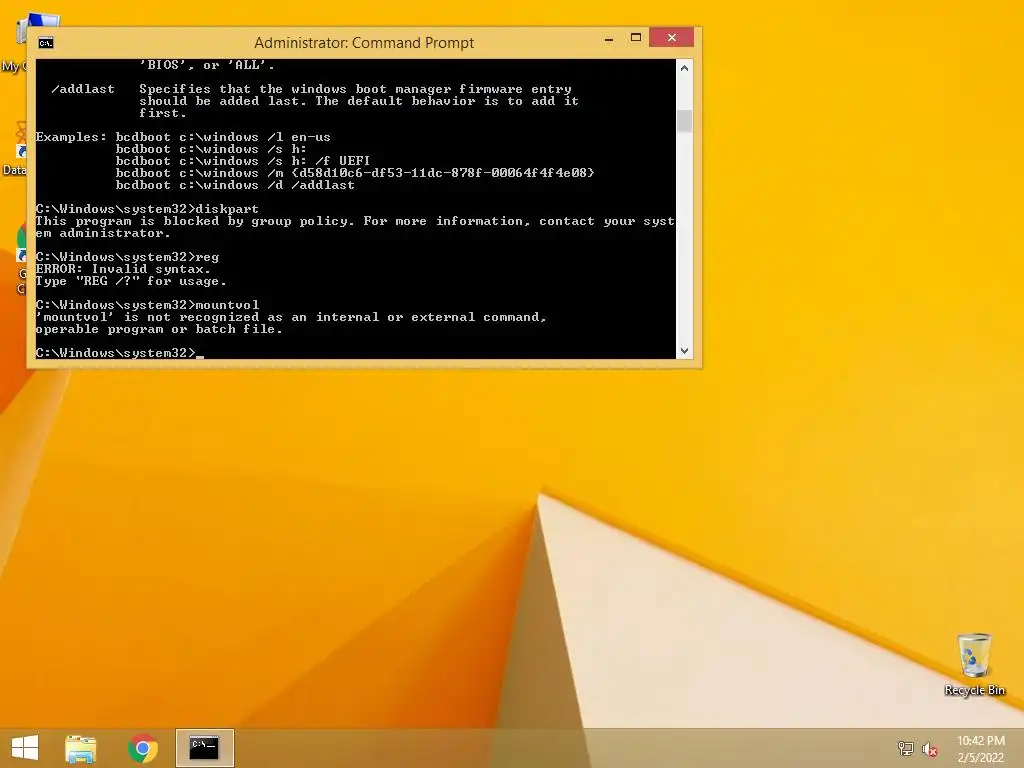Click scrollbar down arrow in Command Prompt
Image resolution: width=1024 pixels, height=768 pixels.
pyautogui.click(x=684, y=351)
